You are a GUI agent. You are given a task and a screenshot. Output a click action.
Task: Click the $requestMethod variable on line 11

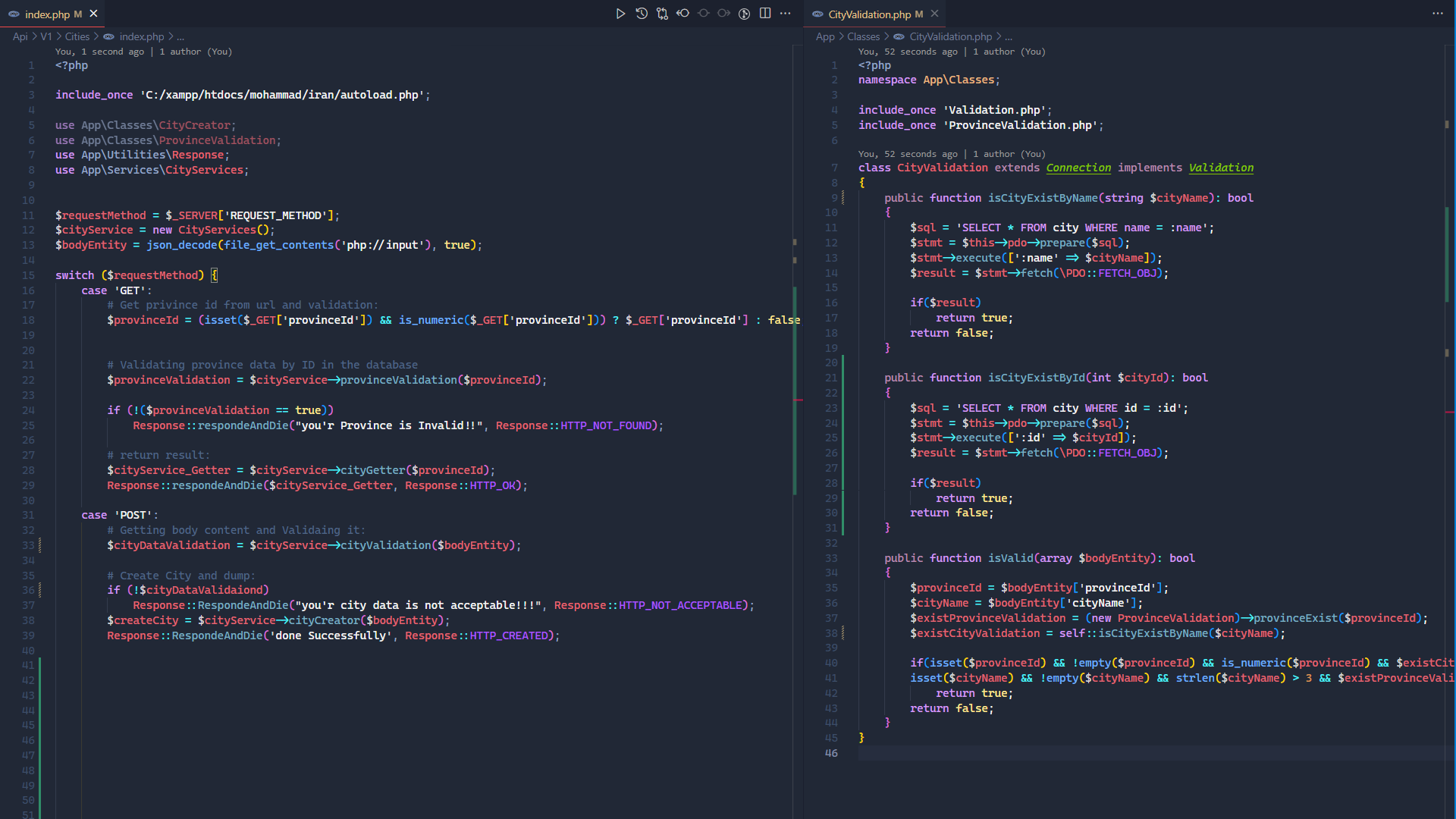(100, 215)
